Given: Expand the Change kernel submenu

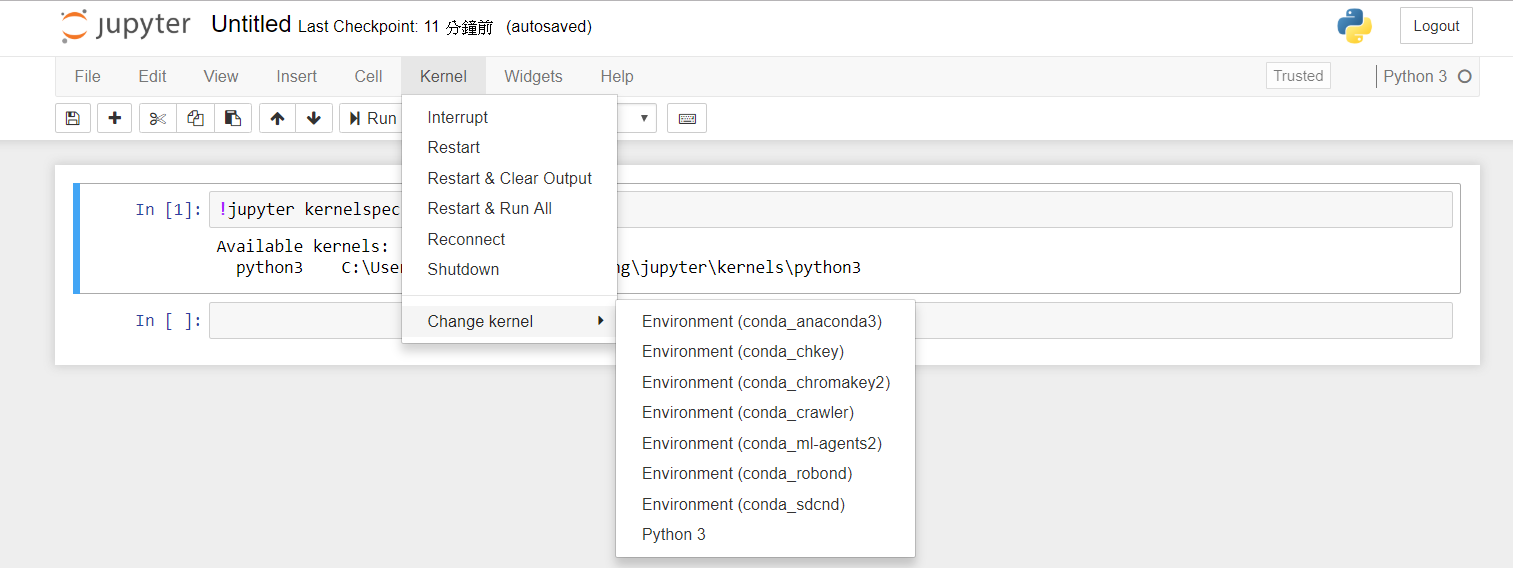Looking at the screenshot, I should pyautogui.click(x=509, y=321).
